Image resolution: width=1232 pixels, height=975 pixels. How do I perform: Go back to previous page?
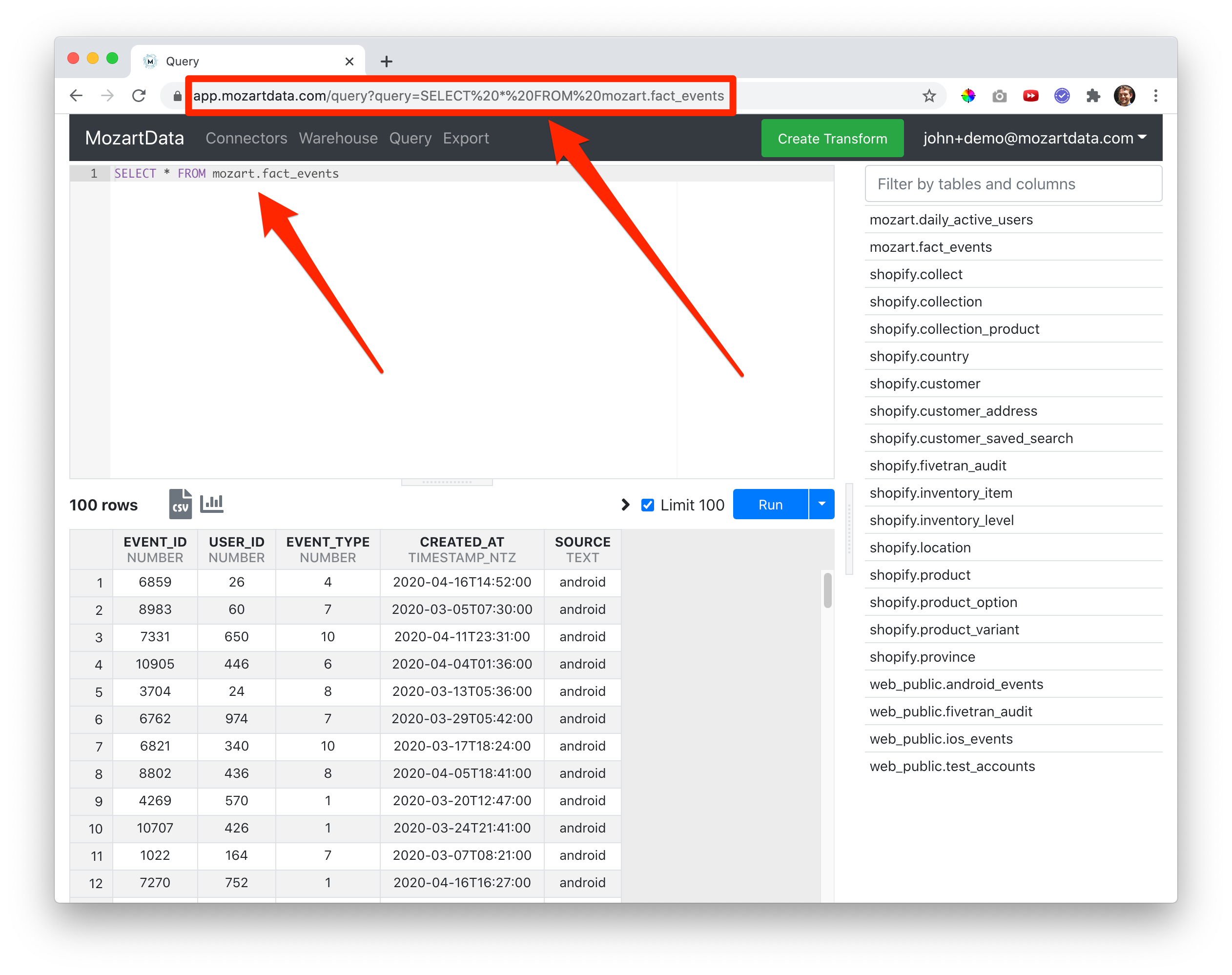tap(77, 95)
